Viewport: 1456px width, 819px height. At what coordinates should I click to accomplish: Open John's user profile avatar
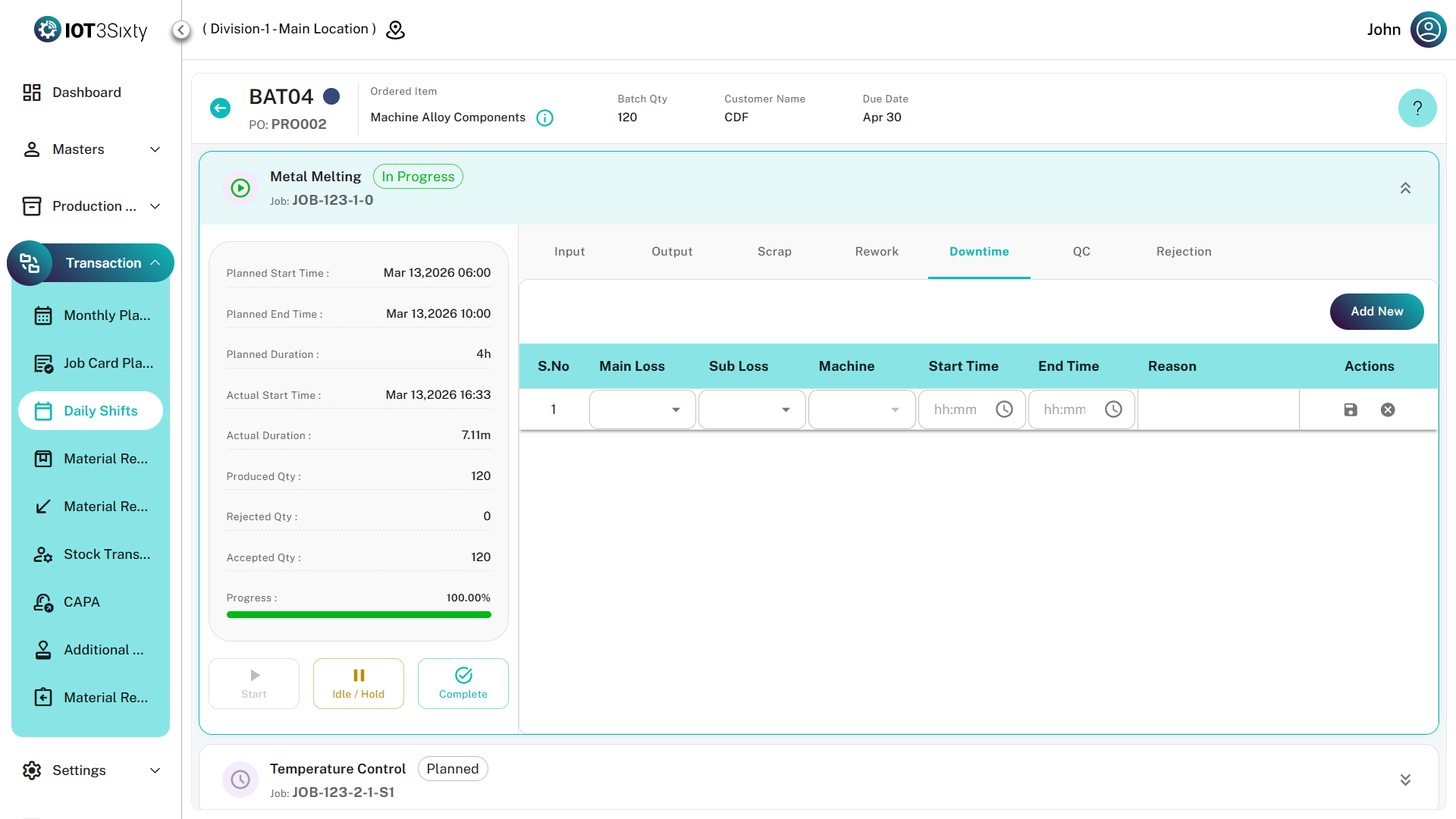click(1428, 30)
